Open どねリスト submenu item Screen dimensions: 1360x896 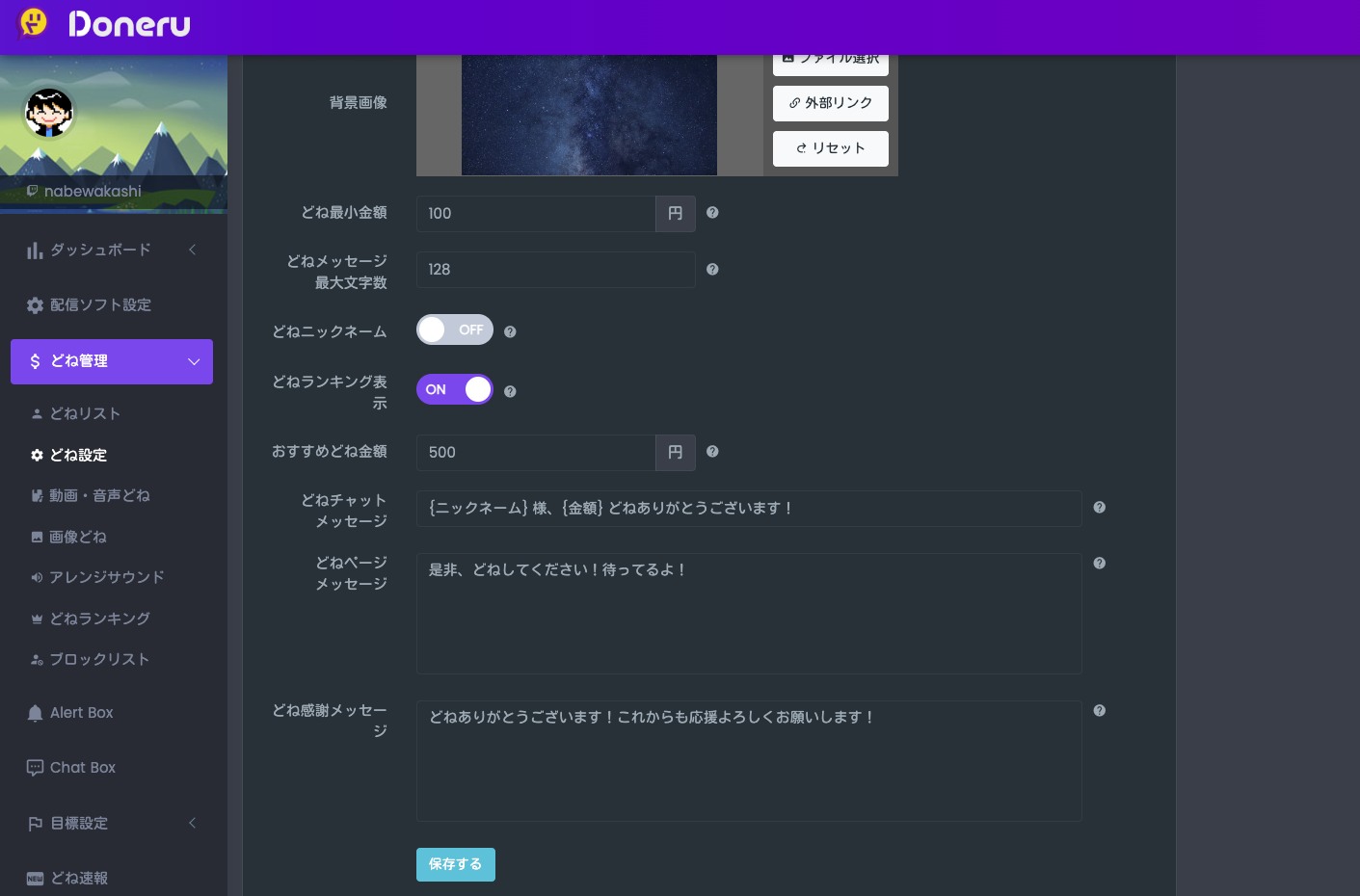click(x=85, y=413)
